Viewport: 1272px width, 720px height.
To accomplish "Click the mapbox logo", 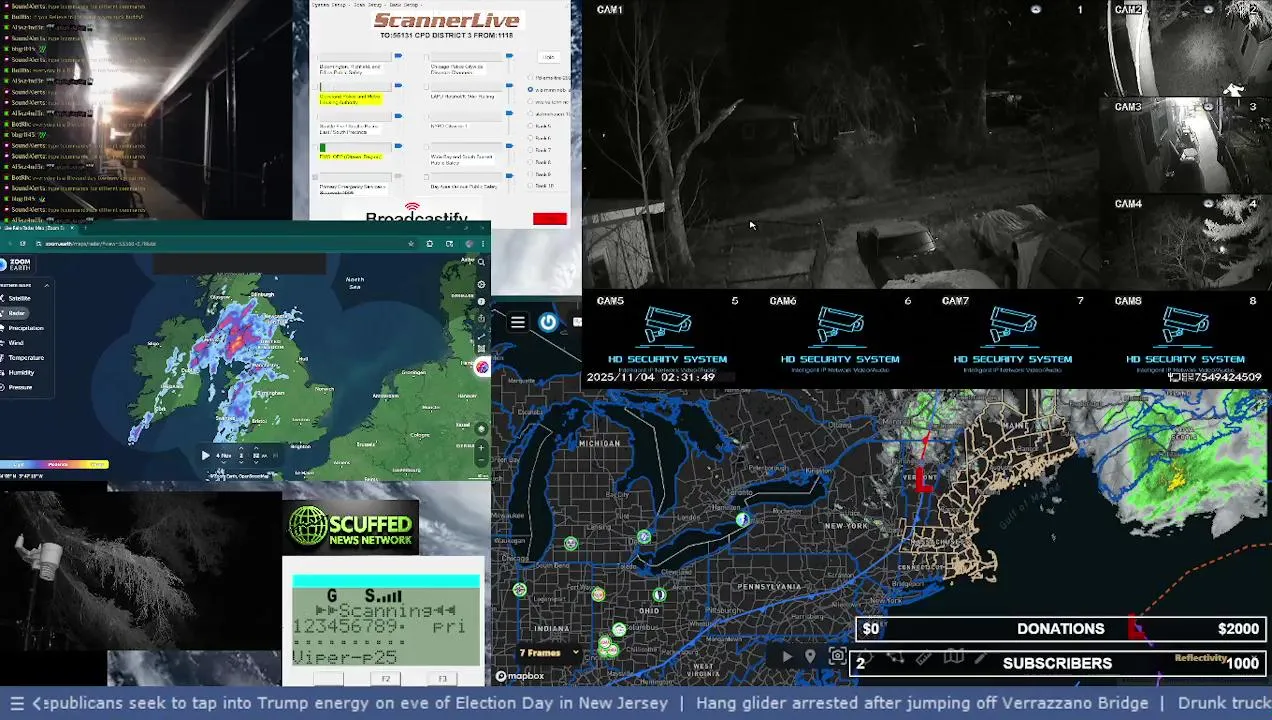I will (x=520, y=676).
